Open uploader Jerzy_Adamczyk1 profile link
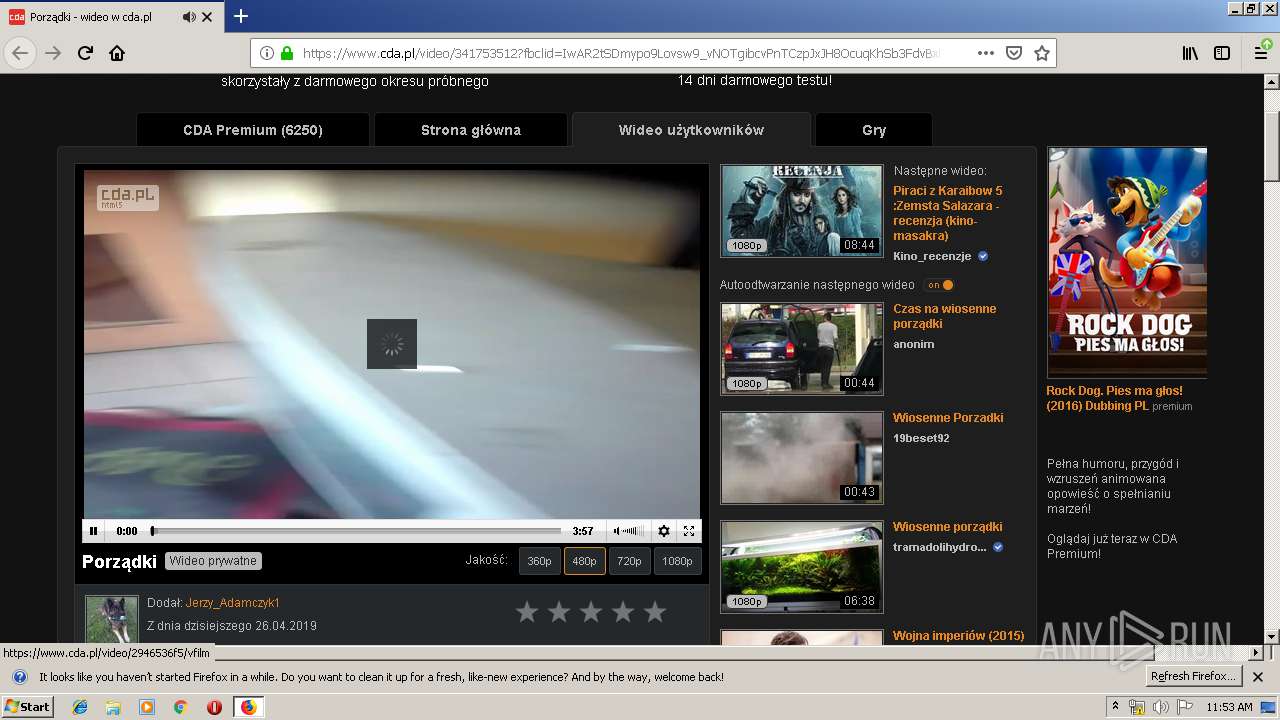Viewport: 1280px width, 720px height. click(233, 603)
